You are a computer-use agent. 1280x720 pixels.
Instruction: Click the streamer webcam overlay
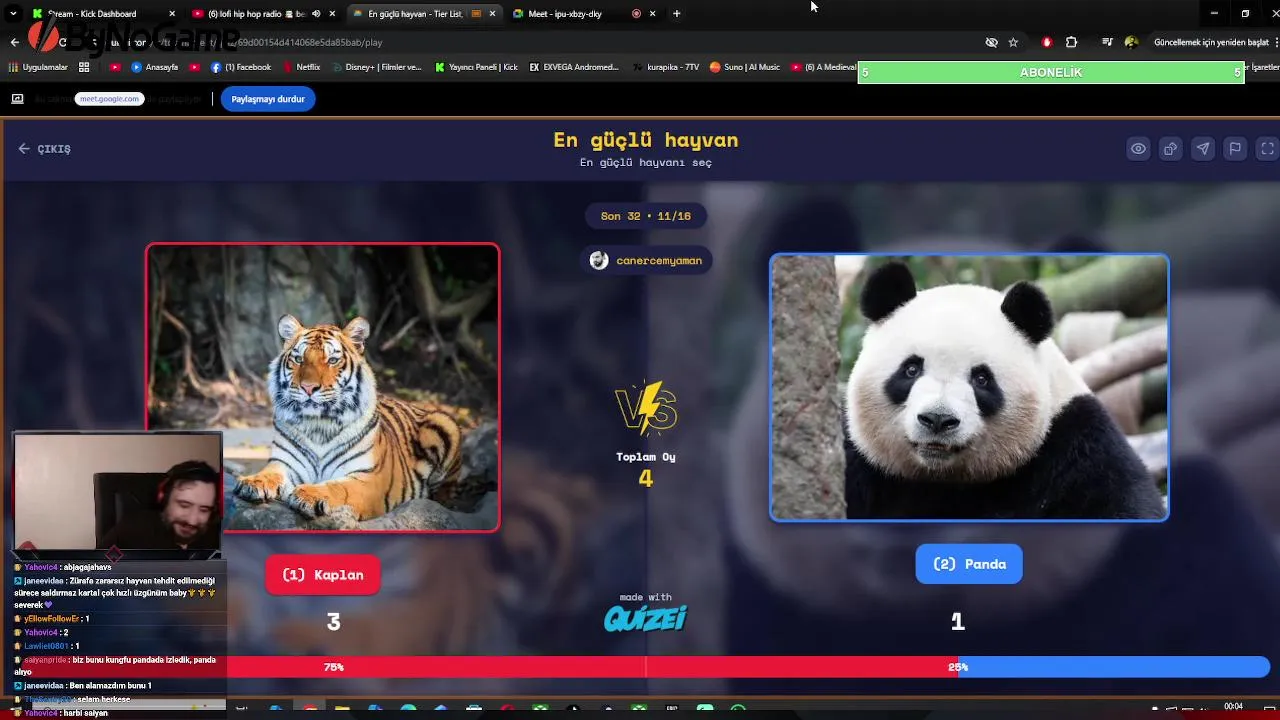point(118,491)
